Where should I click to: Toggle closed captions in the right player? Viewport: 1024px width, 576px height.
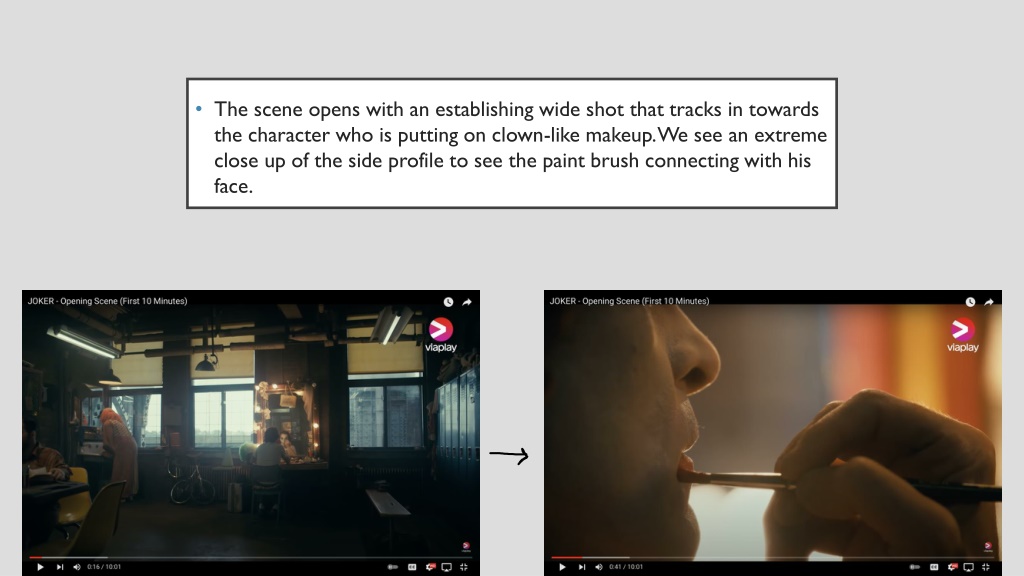(935, 567)
